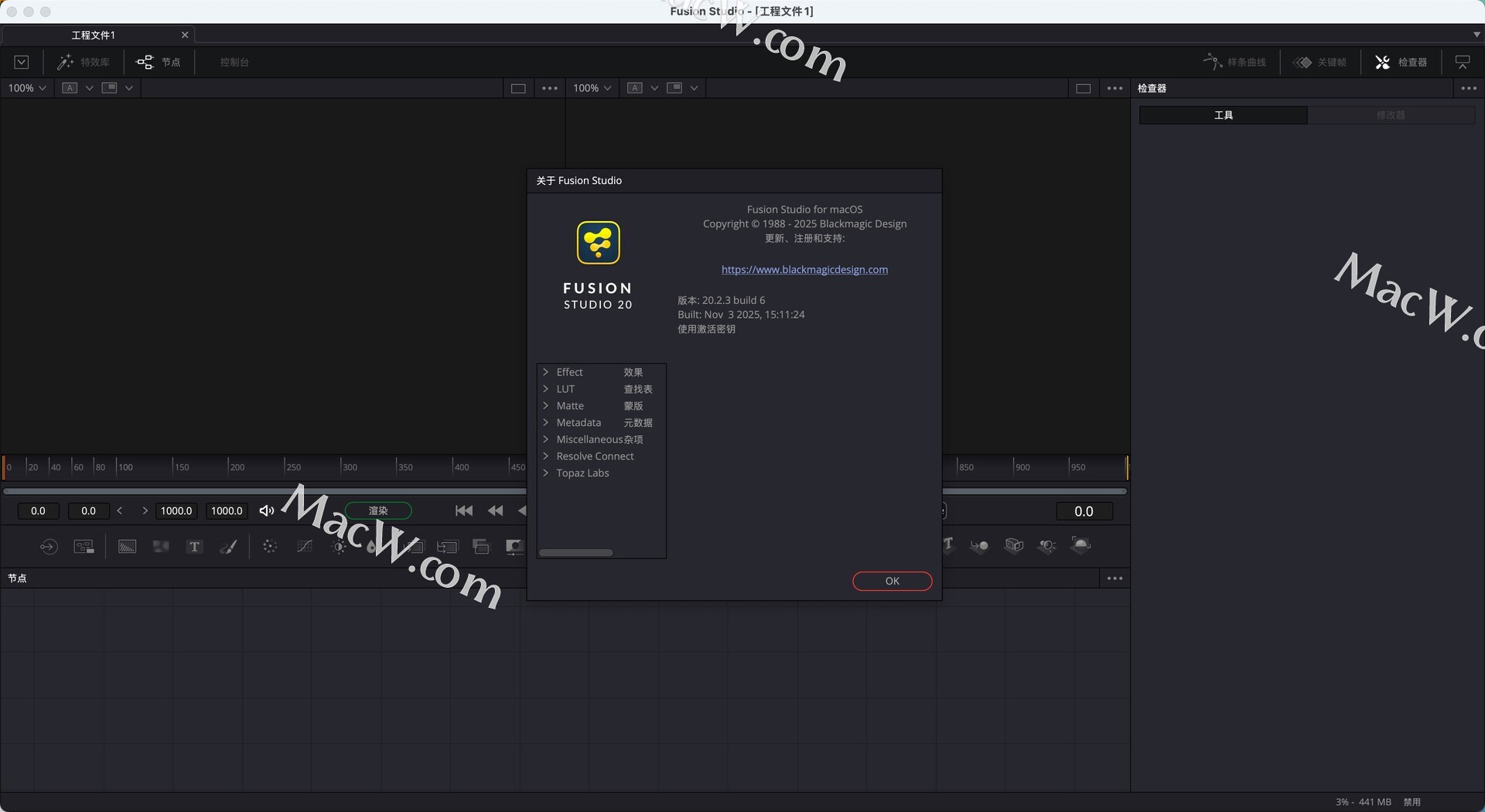Screen dimensions: 1485x812
Task: Click the Renderer 3D tool icon
Action: tap(1080, 546)
